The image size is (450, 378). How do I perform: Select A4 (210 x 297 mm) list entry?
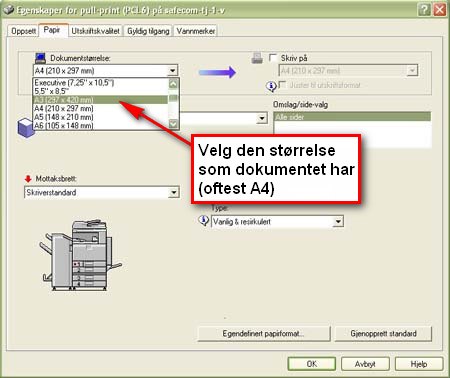point(100,108)
